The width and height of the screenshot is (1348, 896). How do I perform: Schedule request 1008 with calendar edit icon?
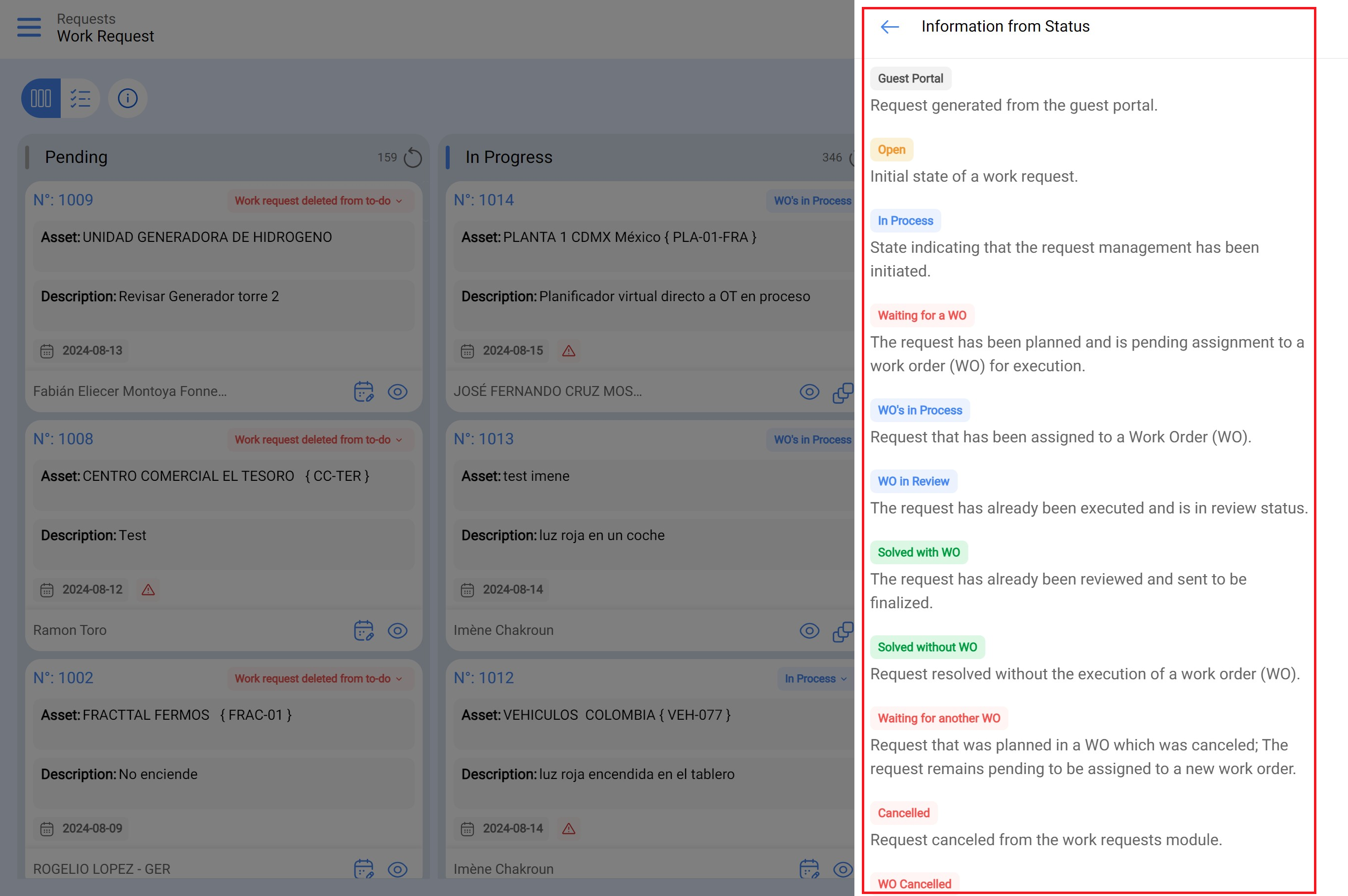click(363, 630)
